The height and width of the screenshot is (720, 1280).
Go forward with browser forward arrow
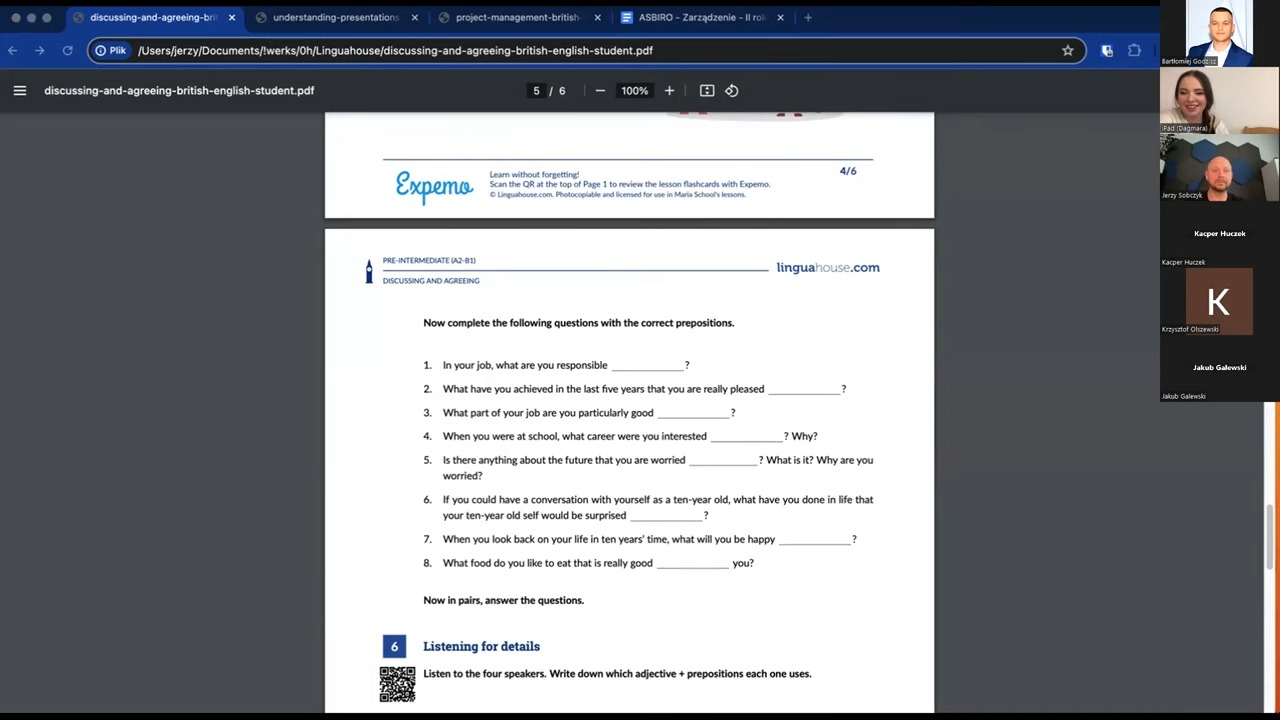(40, 50)
